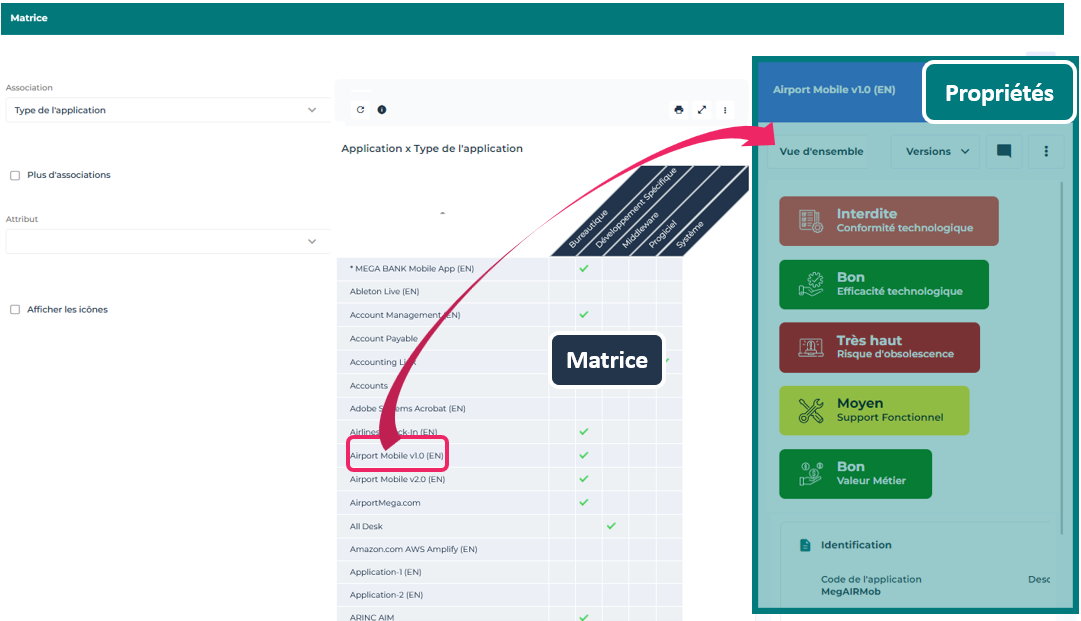The width and height of the screenshot is (1081, 621).
Task: Click the Identification document icon
Action: point(805,545)
